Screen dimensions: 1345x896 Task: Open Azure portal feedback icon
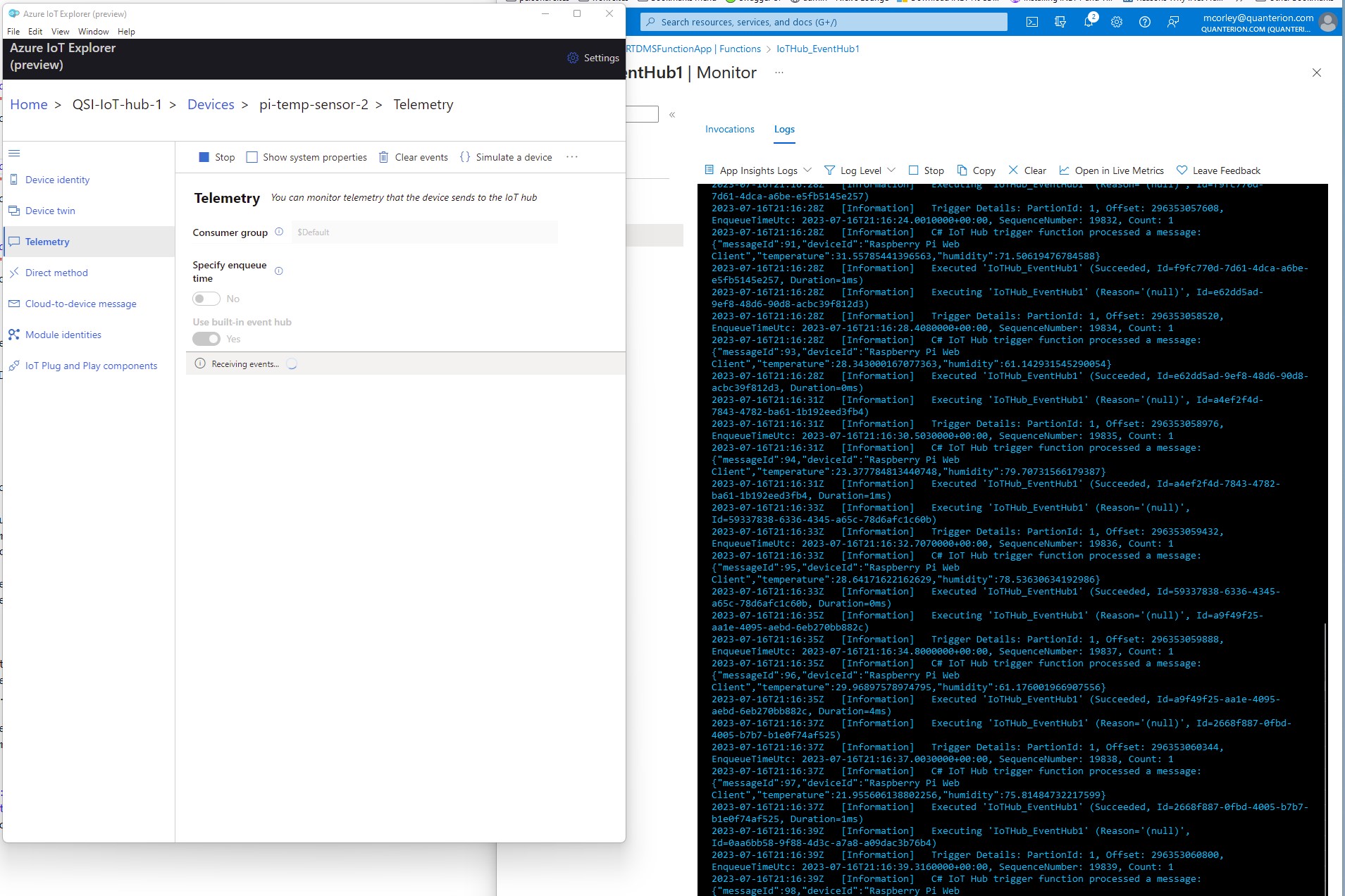point(1173,22)
